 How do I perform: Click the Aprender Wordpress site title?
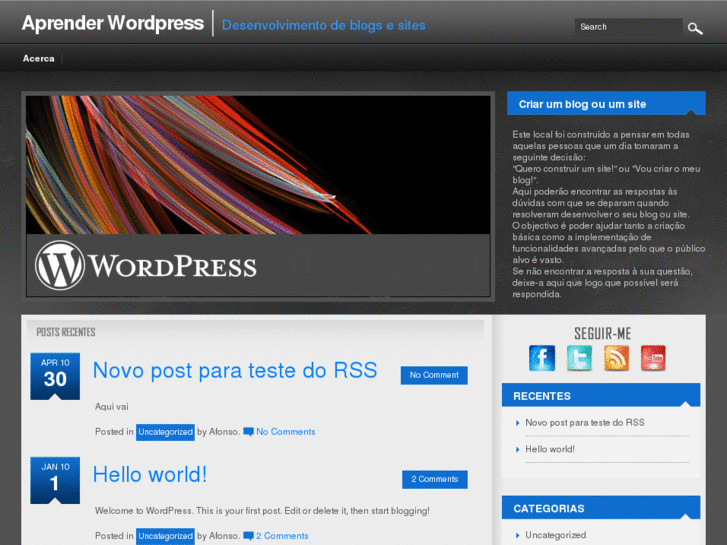click(x=113, y=23)
